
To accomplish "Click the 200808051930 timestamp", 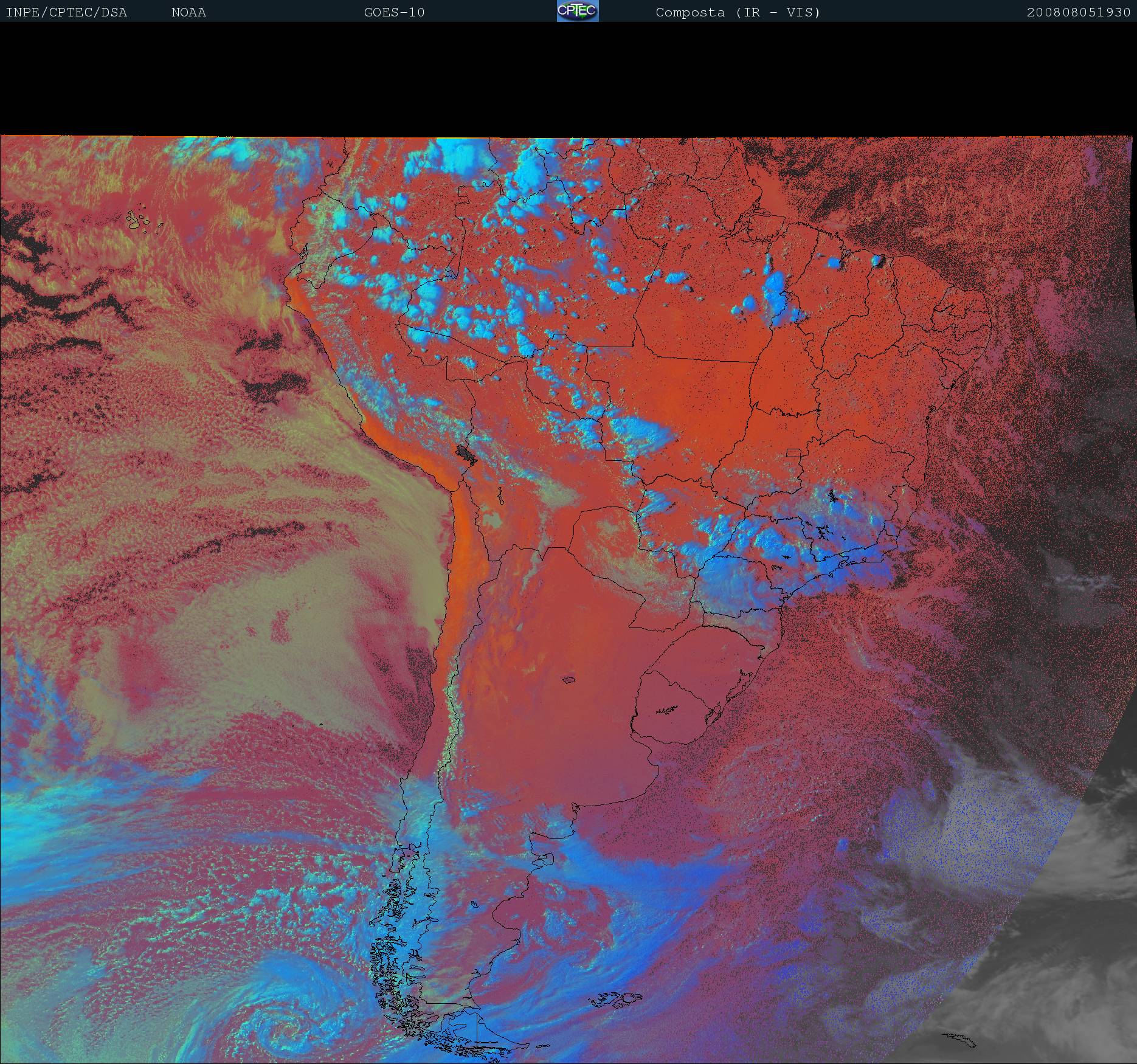I will [x=1078, y=12].
